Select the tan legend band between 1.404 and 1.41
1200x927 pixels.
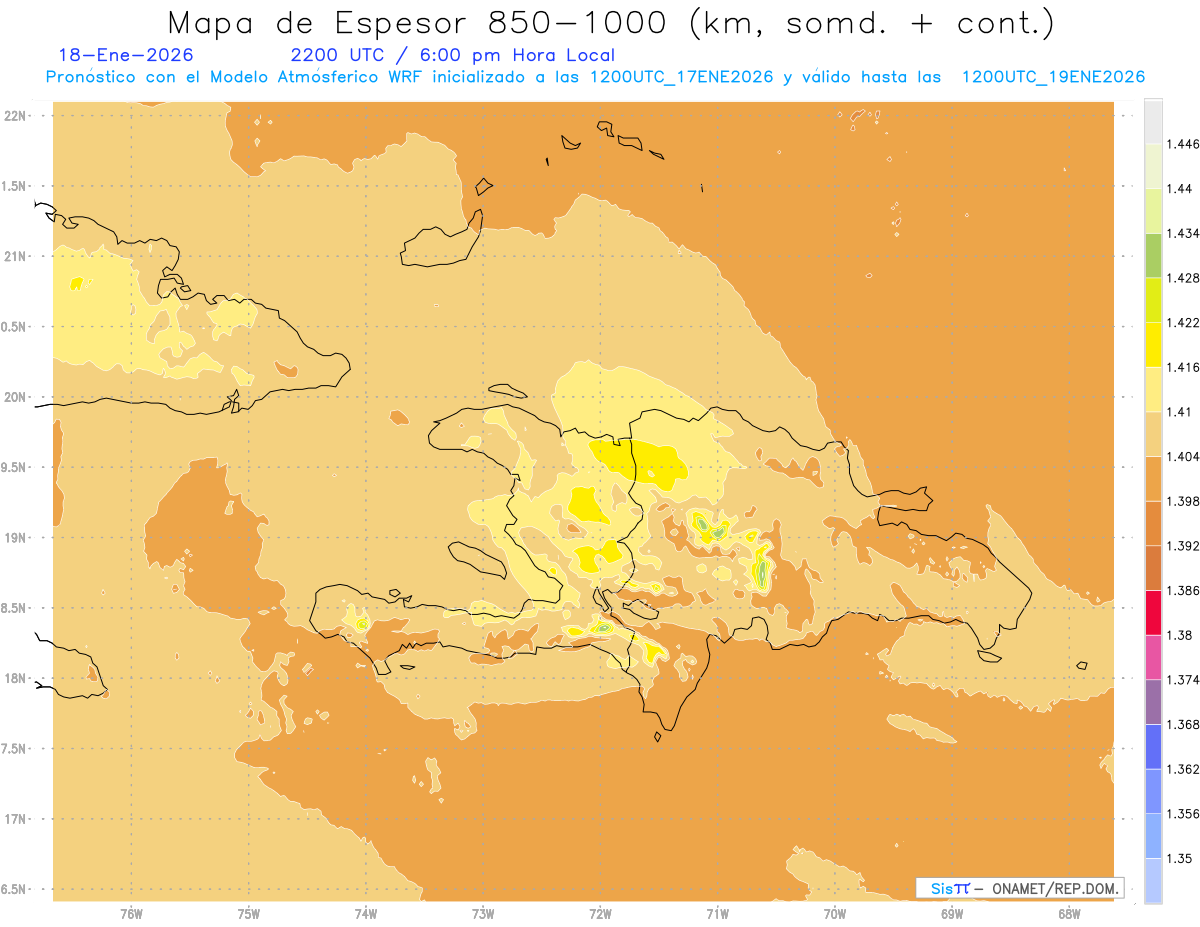click(1153, 434)
